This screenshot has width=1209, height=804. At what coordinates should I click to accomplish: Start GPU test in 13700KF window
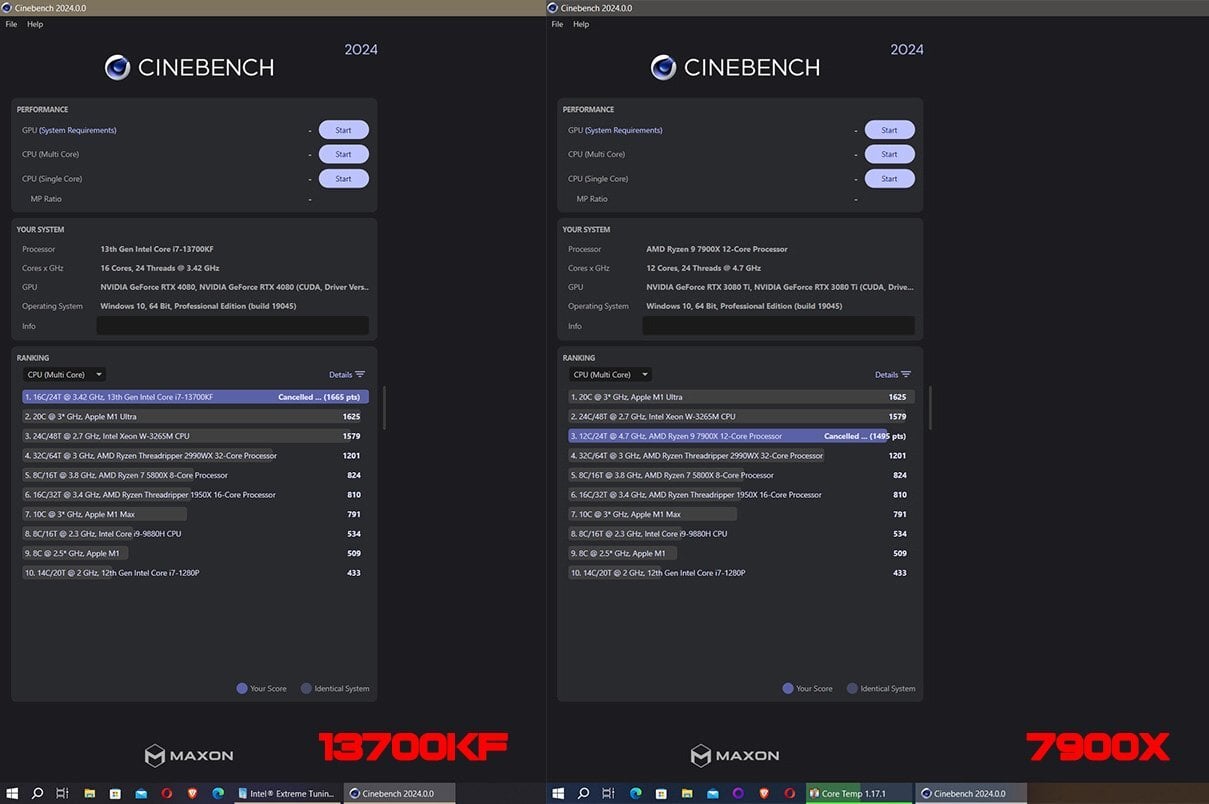coord(343,130)
